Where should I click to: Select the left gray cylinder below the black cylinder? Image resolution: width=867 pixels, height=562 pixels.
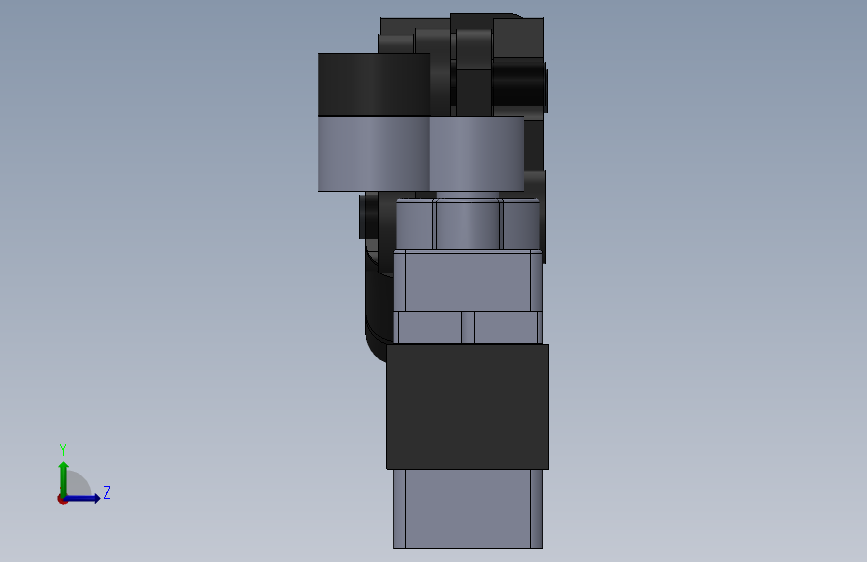click(374, 154)
